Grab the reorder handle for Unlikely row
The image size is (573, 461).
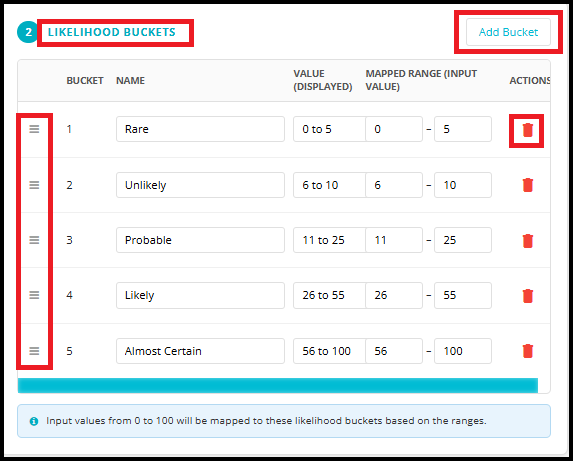34,185
